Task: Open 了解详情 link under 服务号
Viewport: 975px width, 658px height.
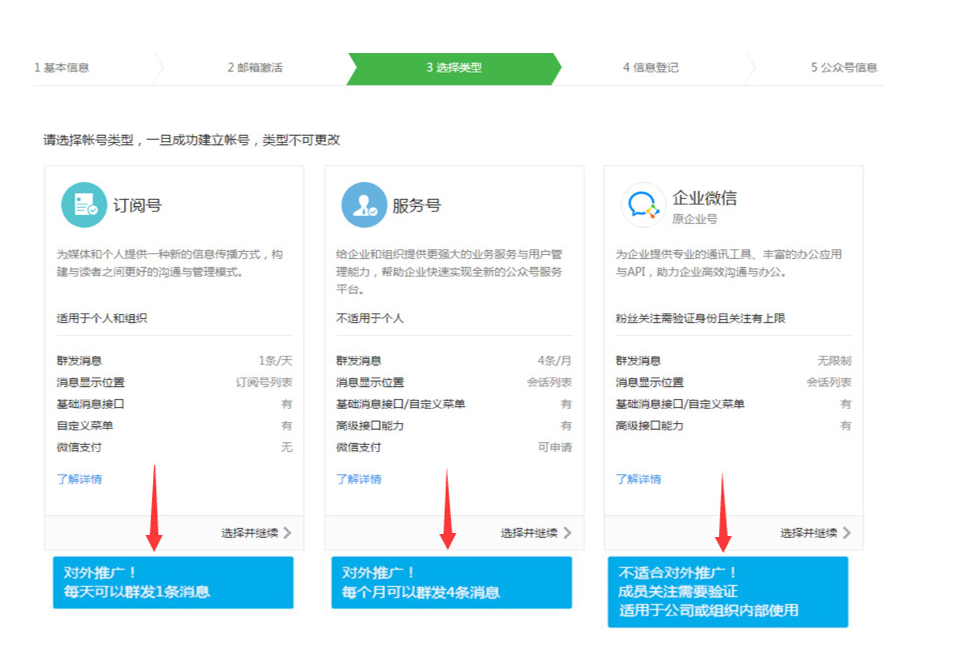Action: point(359,479)
